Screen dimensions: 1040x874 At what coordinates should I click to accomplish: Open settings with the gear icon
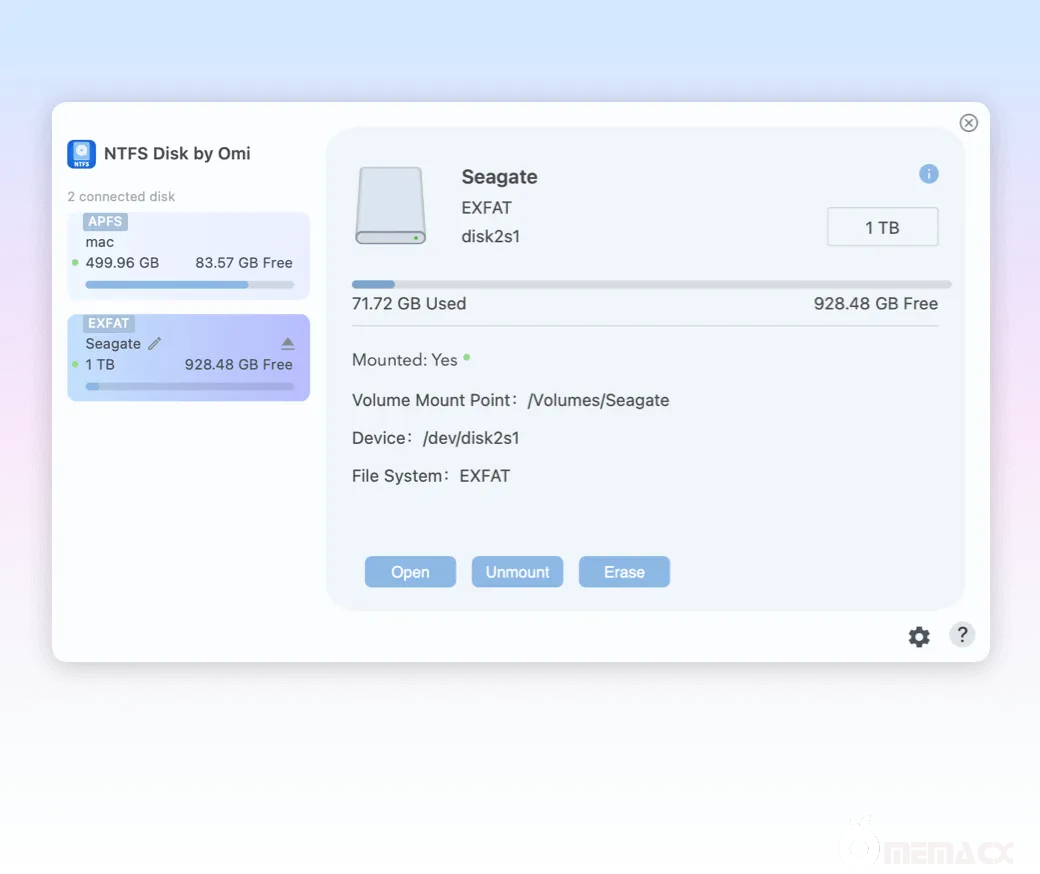pos(918,637)
